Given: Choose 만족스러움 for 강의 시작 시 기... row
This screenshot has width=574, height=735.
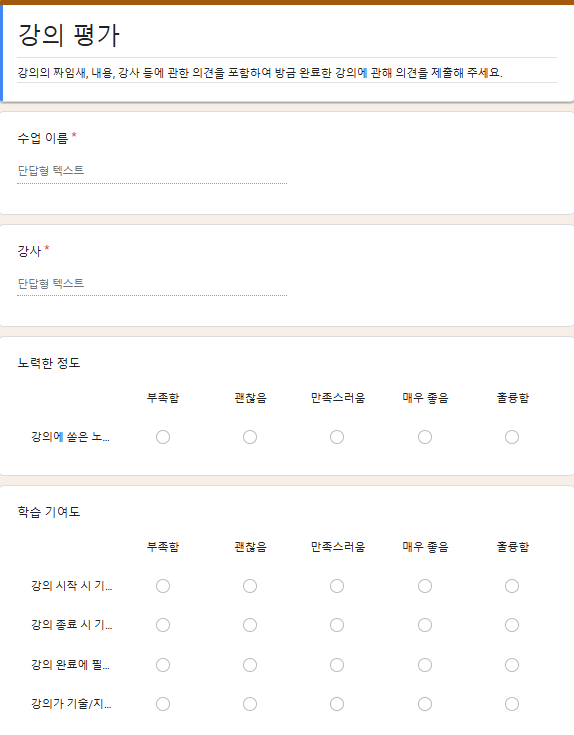Looking at the screenshot, I should 337,586.
